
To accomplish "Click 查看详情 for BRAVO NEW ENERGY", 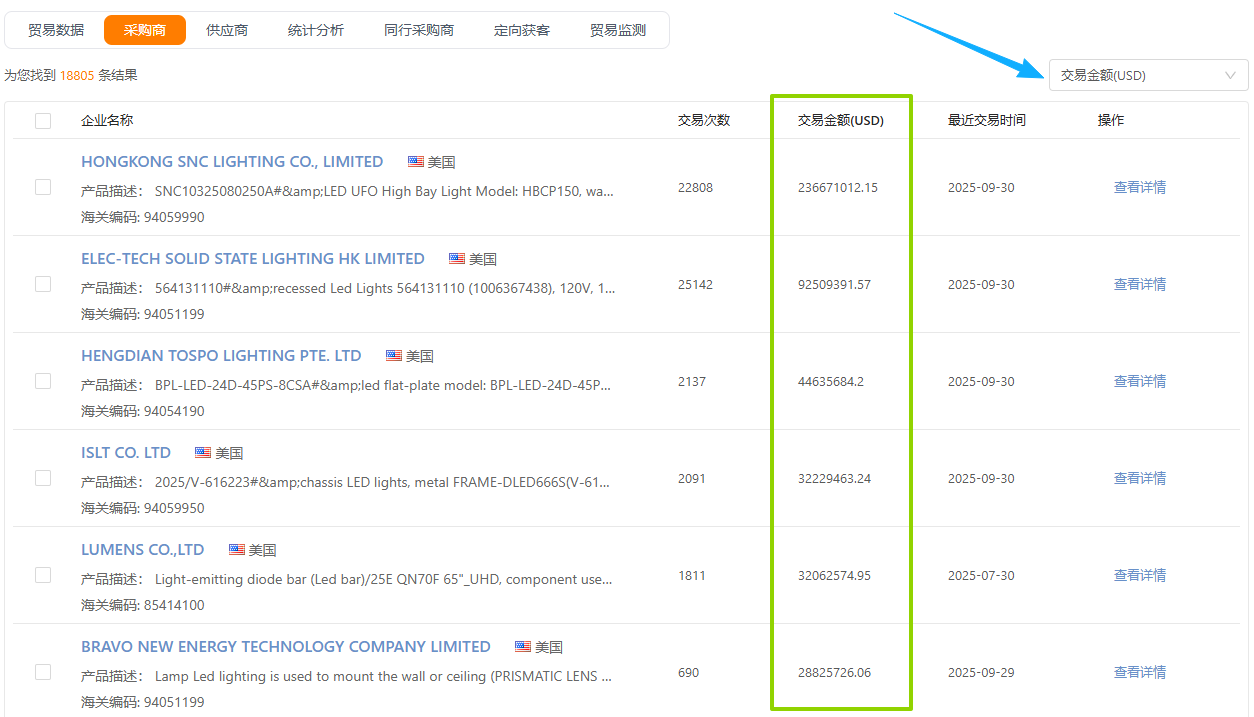I will (1140, 672).
